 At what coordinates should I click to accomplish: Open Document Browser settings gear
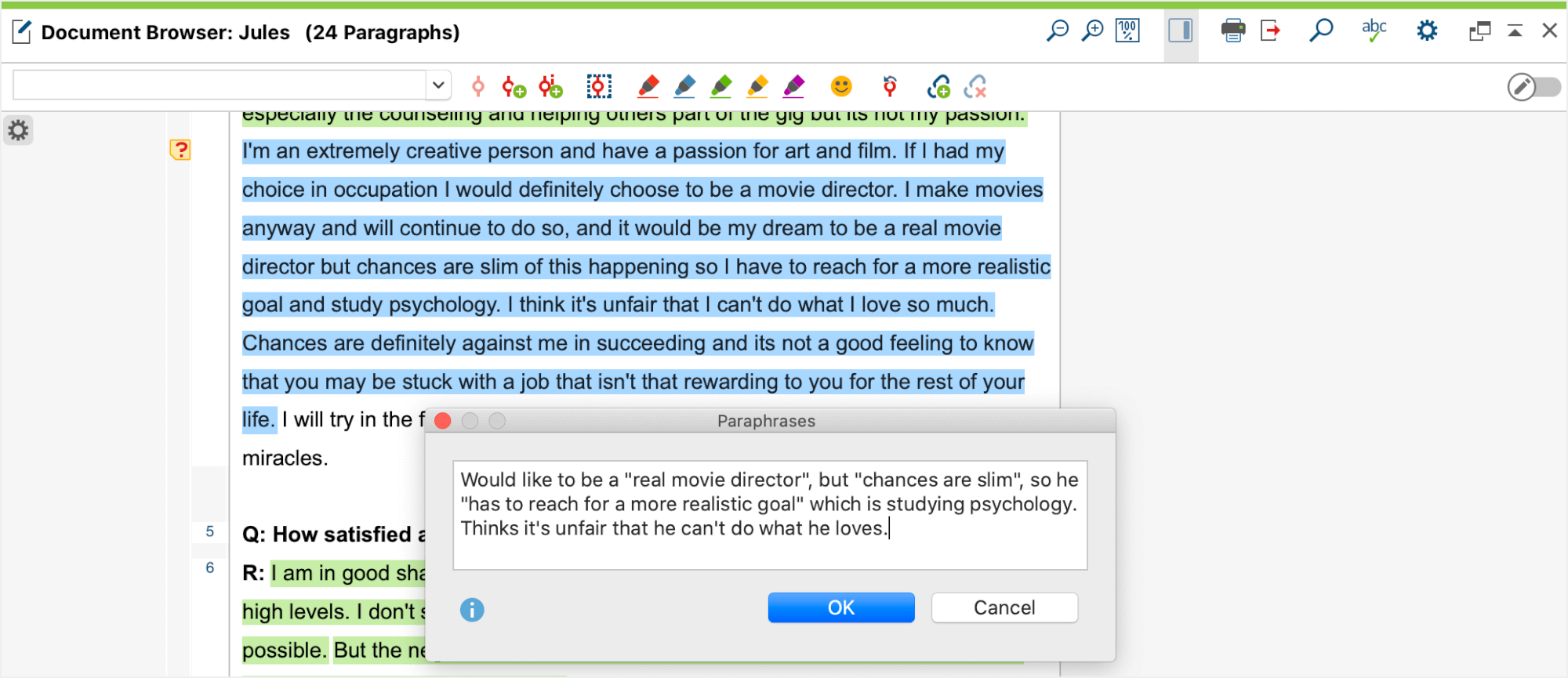coord(1427,31)
